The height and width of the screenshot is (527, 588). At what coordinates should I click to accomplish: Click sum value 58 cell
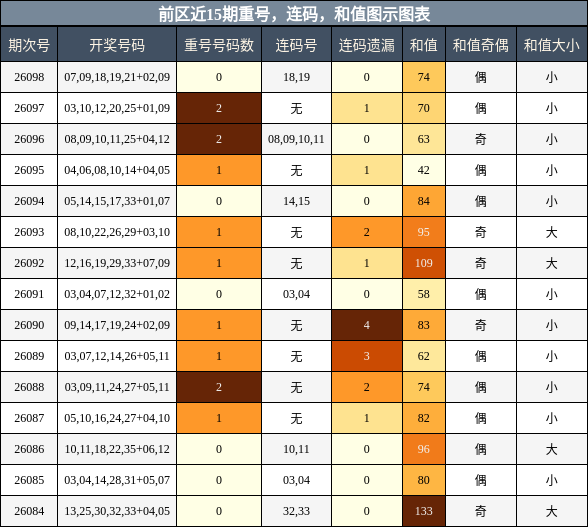424,294
